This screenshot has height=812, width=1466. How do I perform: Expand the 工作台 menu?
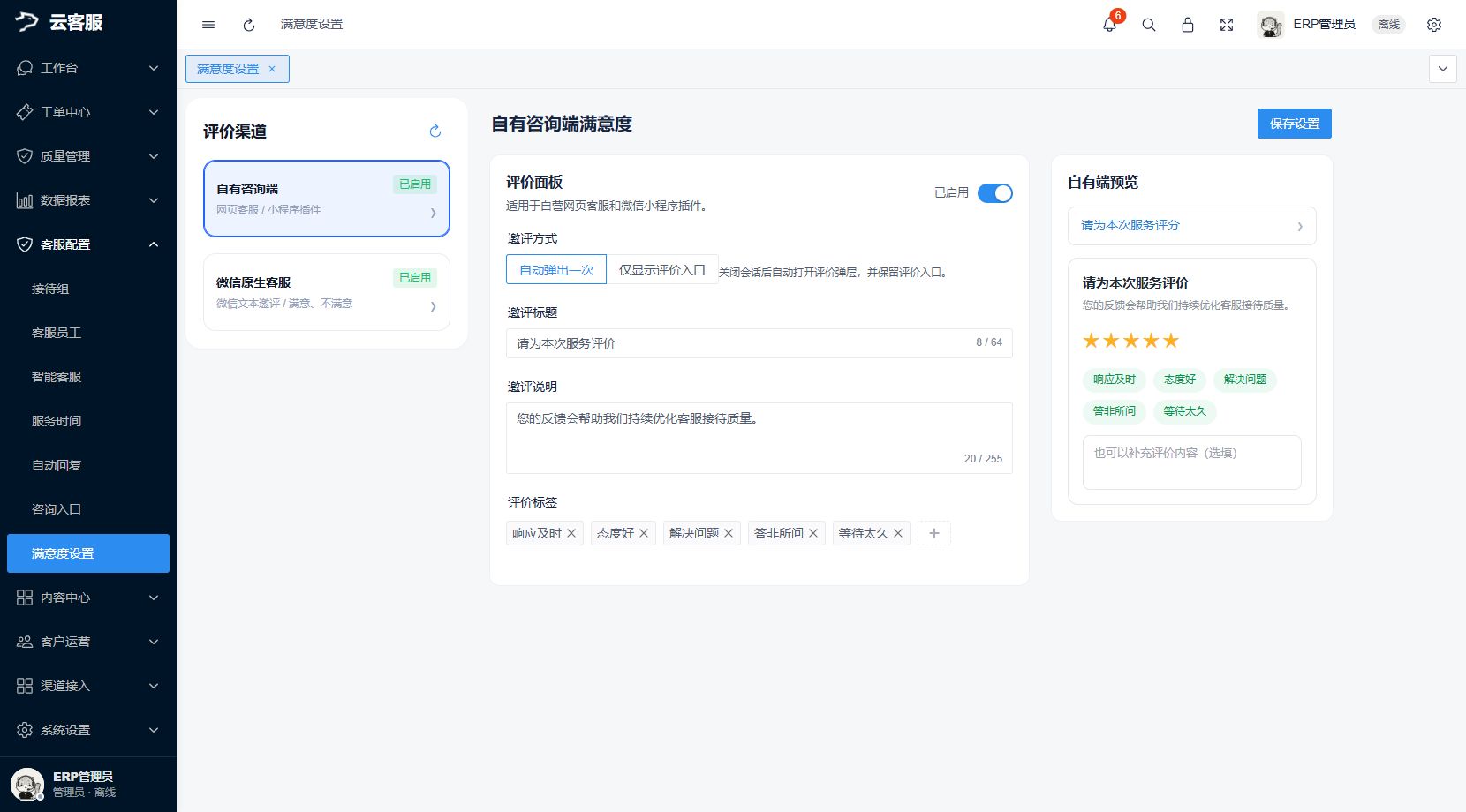coord(88,68)
